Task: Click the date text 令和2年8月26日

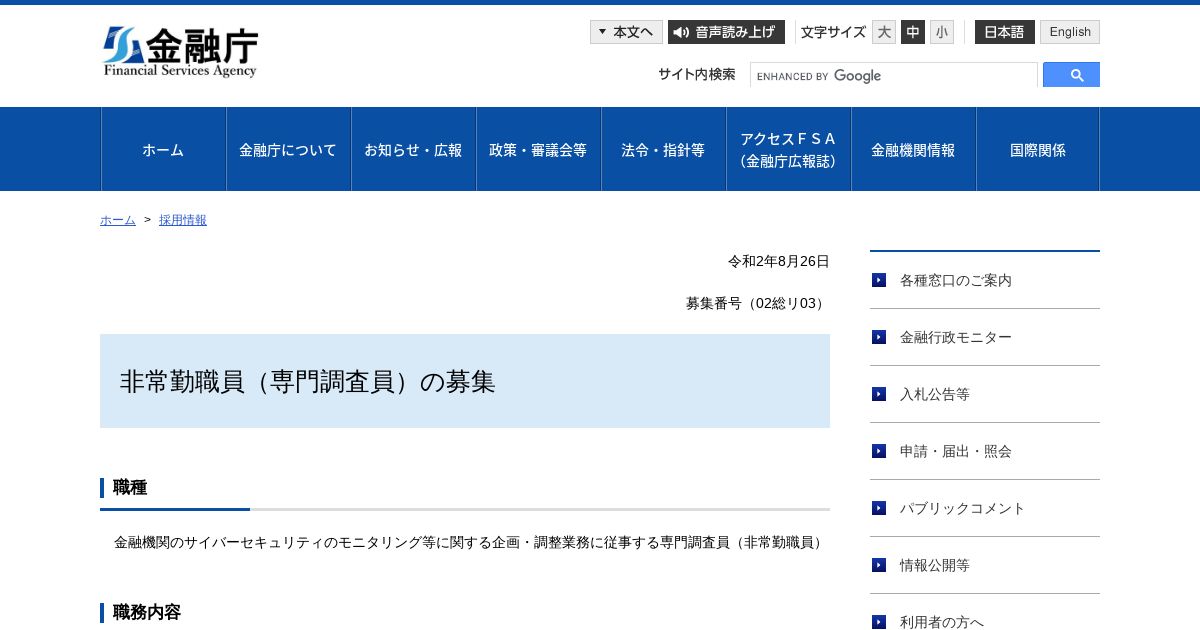Action: coord(779,261)
